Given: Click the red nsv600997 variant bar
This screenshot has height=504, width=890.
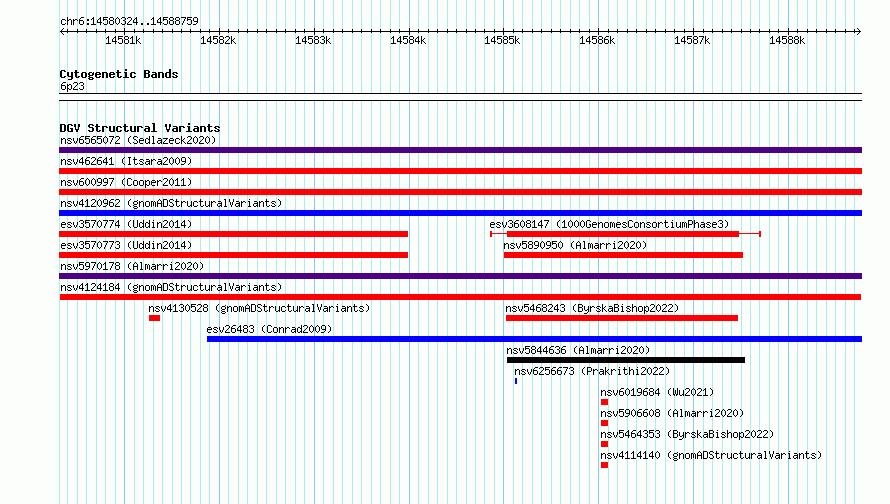Looking at the screenshot, I should 460,192.
